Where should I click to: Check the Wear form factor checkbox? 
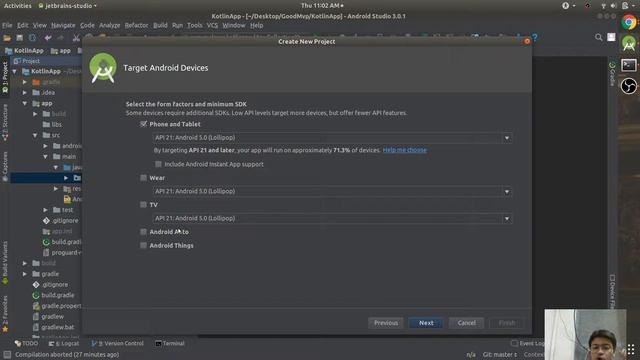143,178
